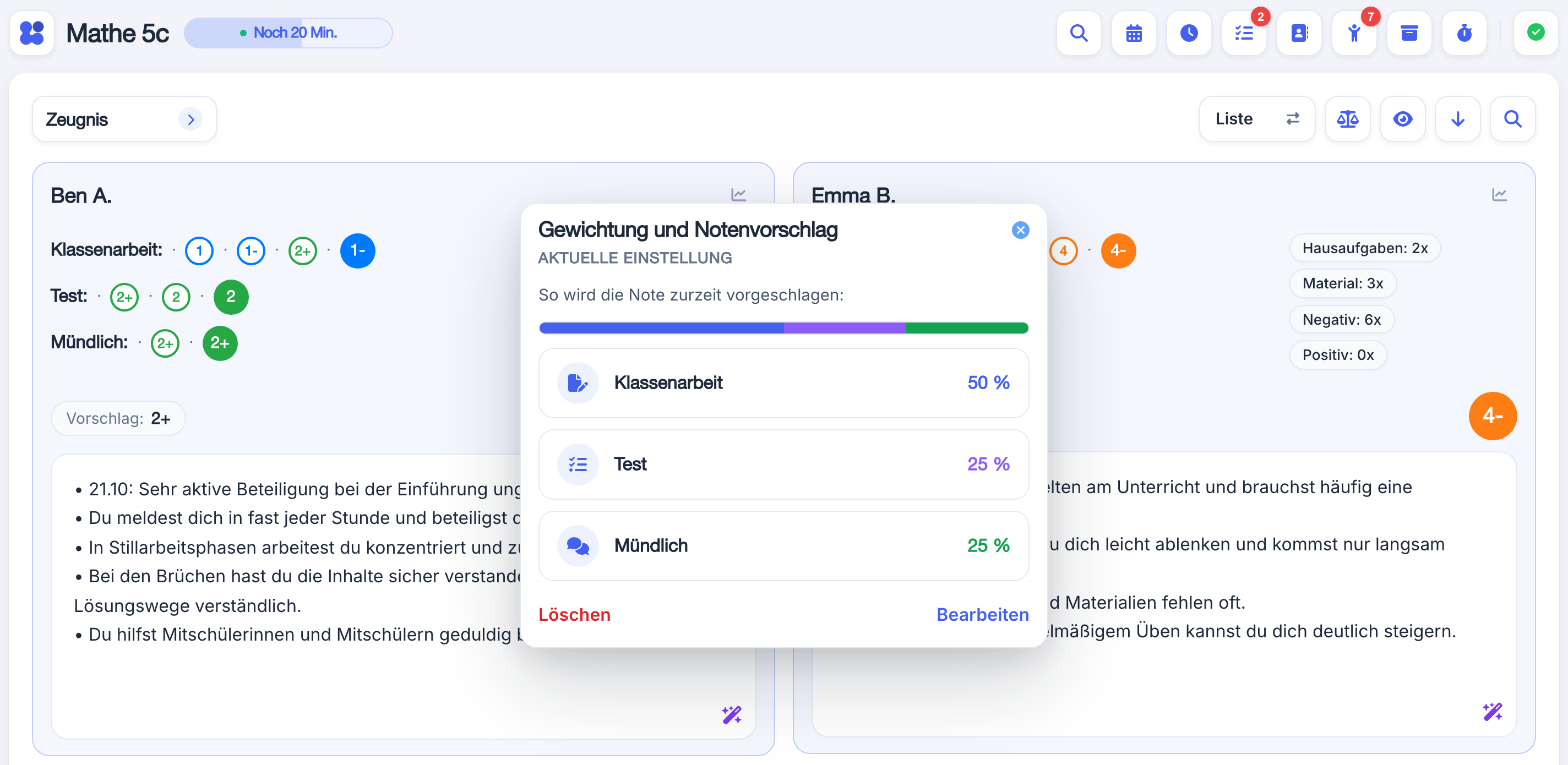Click Löschen in the weighting popup
The height and width of the screenshot is (765, 1568).
point(574,615)
